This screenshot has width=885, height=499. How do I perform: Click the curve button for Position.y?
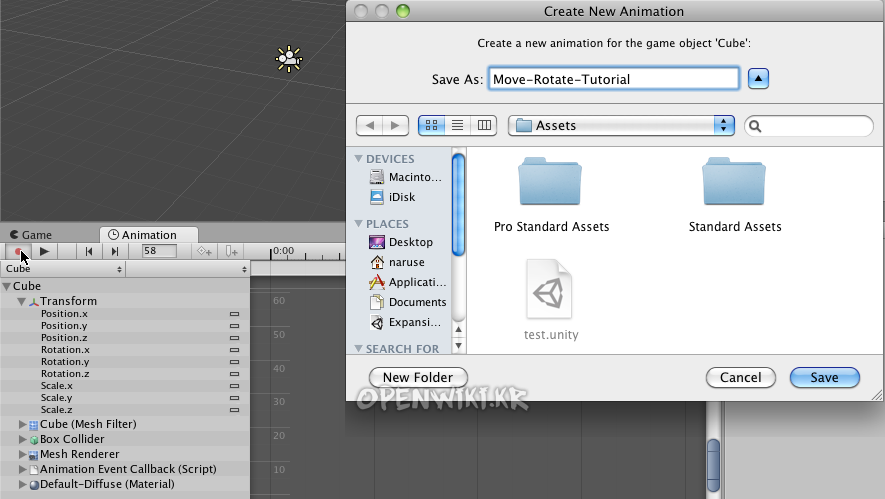(x=234, y=326)
